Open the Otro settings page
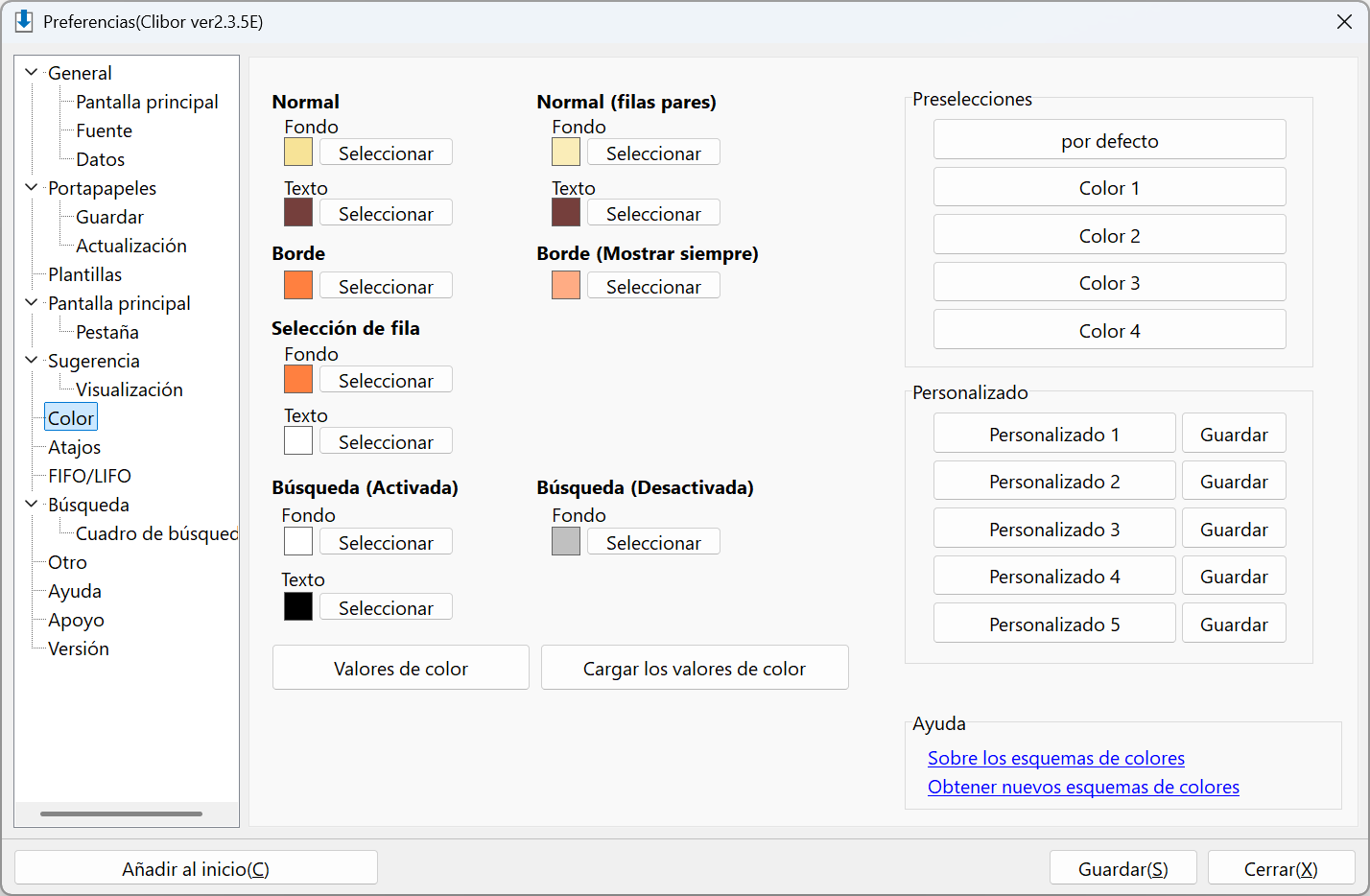The width and height of the screenshot is (1370, 896). 67,562
